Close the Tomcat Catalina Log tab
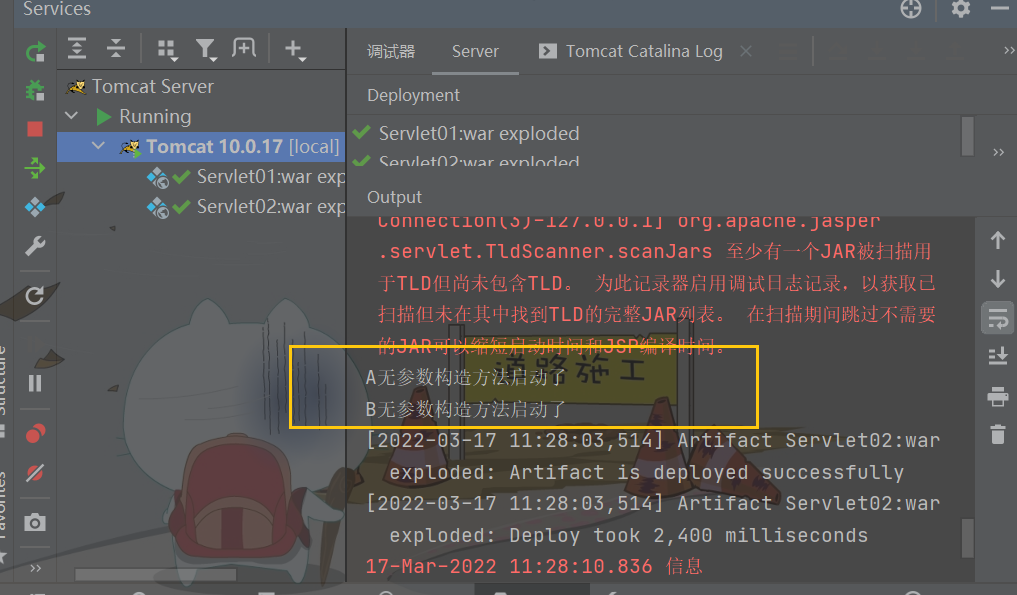This screenshot has width=1017, height=595. click(747, 51)
